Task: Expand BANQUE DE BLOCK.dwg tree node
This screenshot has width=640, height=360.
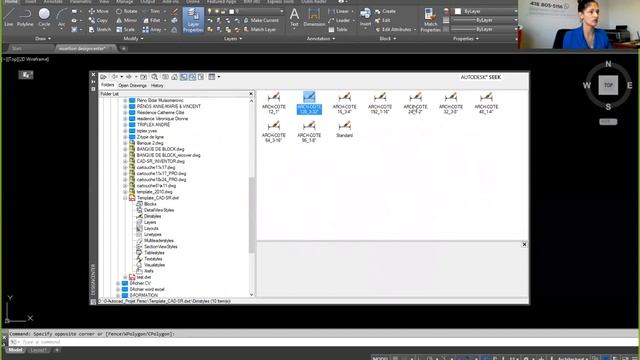Action: pyautogui.click(x=125, y=149)
